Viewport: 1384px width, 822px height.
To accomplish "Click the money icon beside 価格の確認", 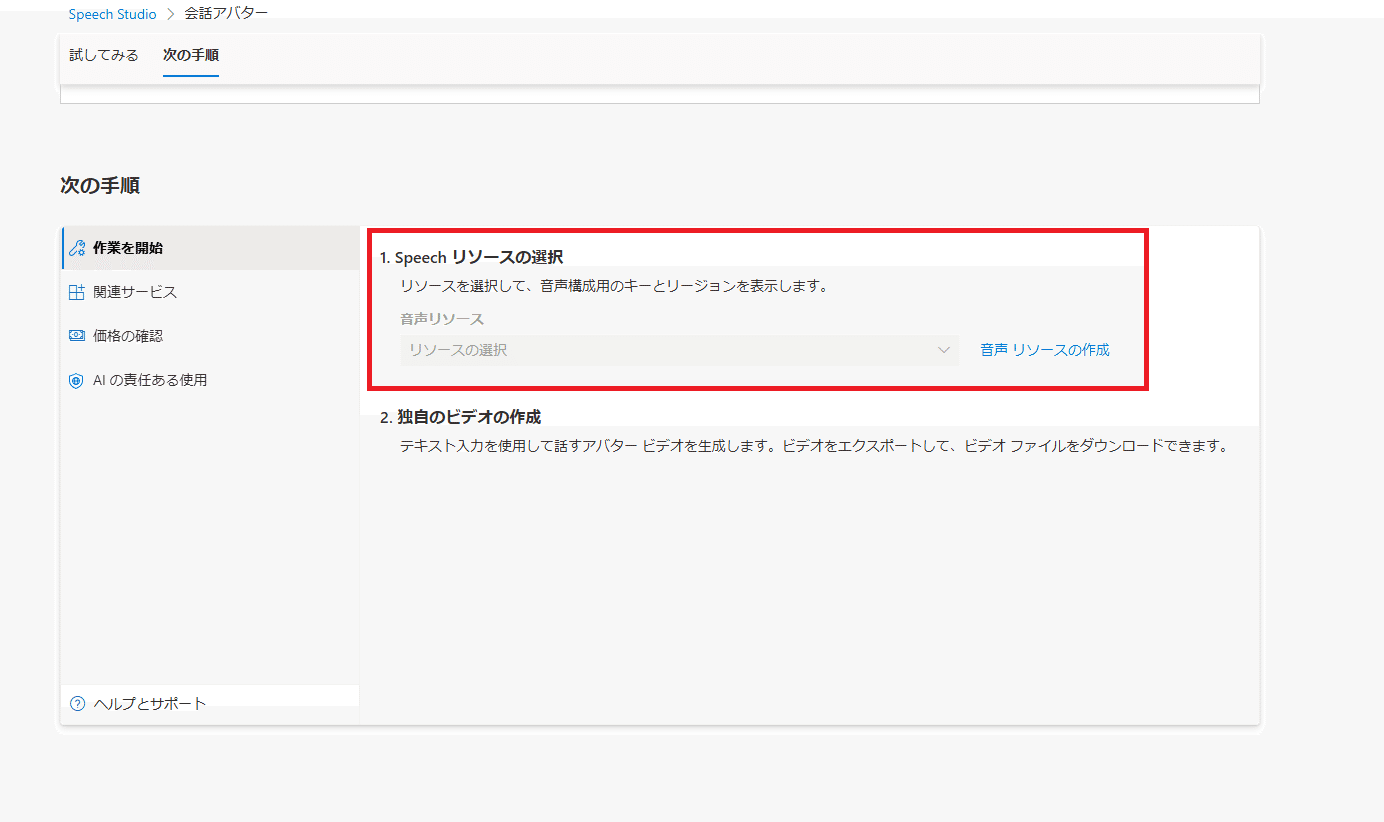I will [77, 336].
